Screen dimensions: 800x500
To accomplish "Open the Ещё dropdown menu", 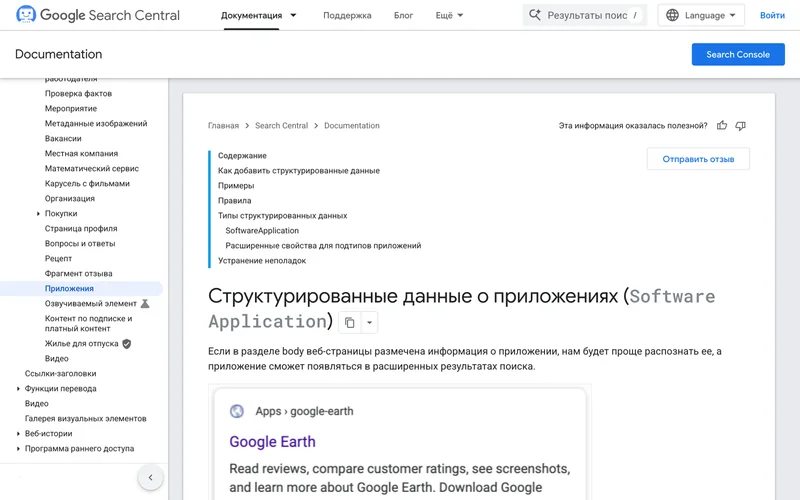I will coord(449,15).
